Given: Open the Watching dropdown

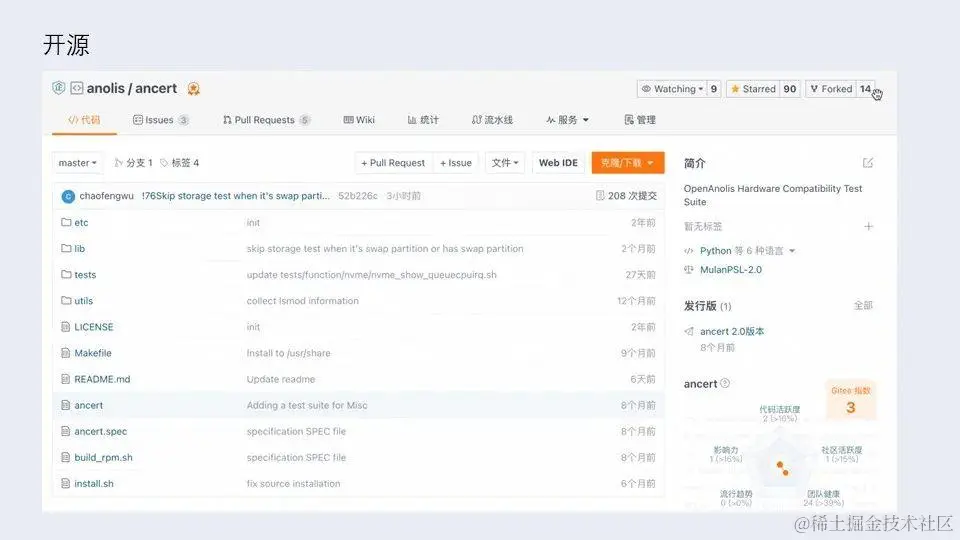Looking at the screenshot, I should [672, 89].
